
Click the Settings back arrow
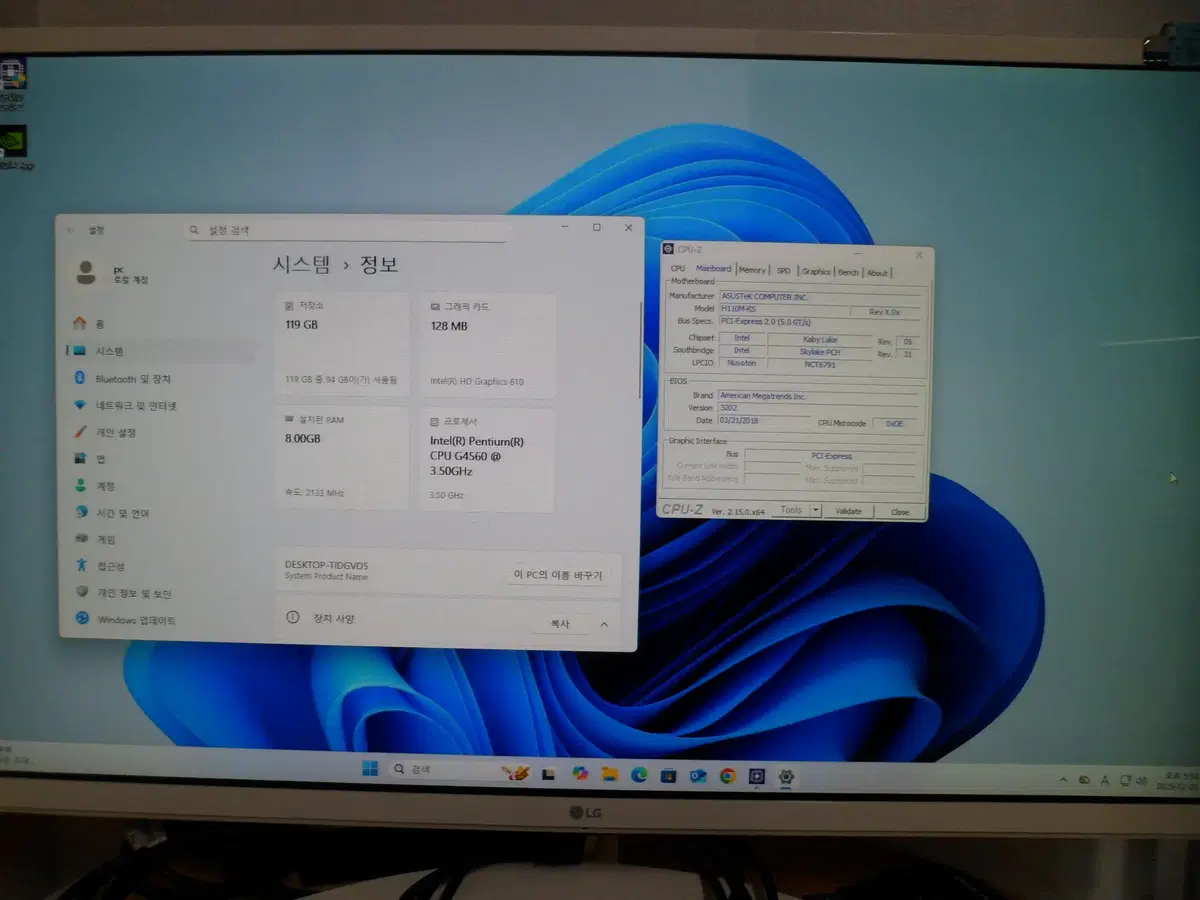coord(70,230)
